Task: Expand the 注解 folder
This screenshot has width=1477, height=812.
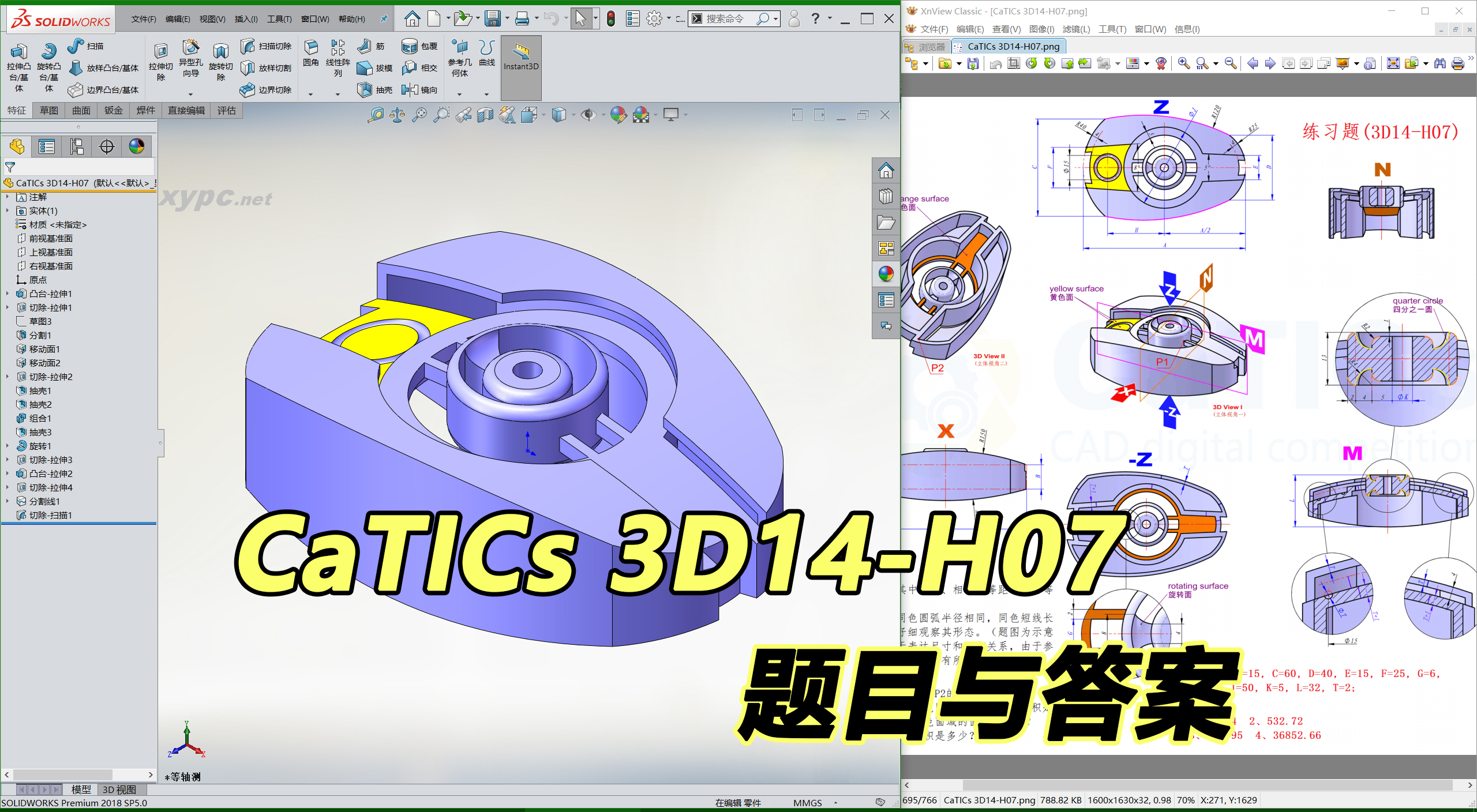Action: (x=8, y=197)
